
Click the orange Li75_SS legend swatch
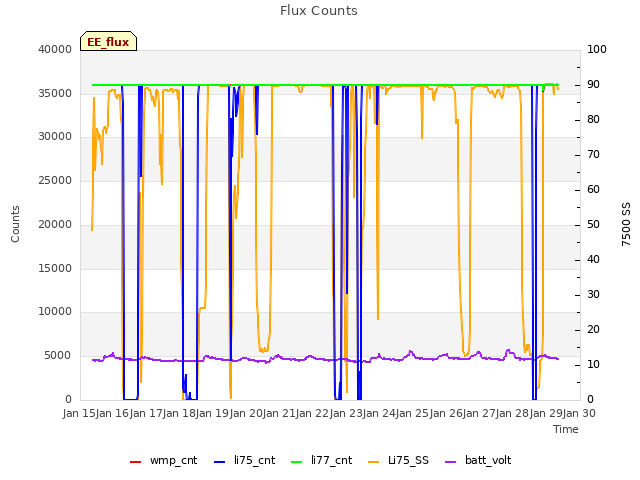(x=373, y=462)
